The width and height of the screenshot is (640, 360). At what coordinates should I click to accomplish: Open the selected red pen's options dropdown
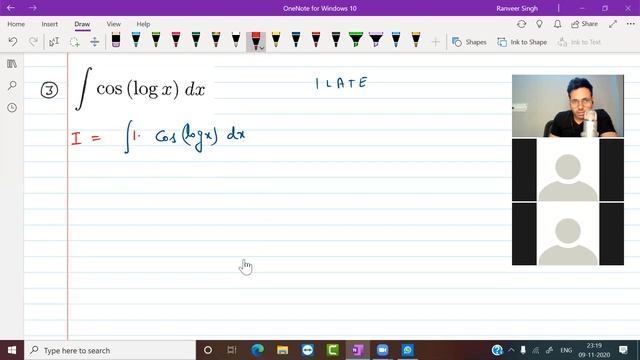(x=262, y=48)
